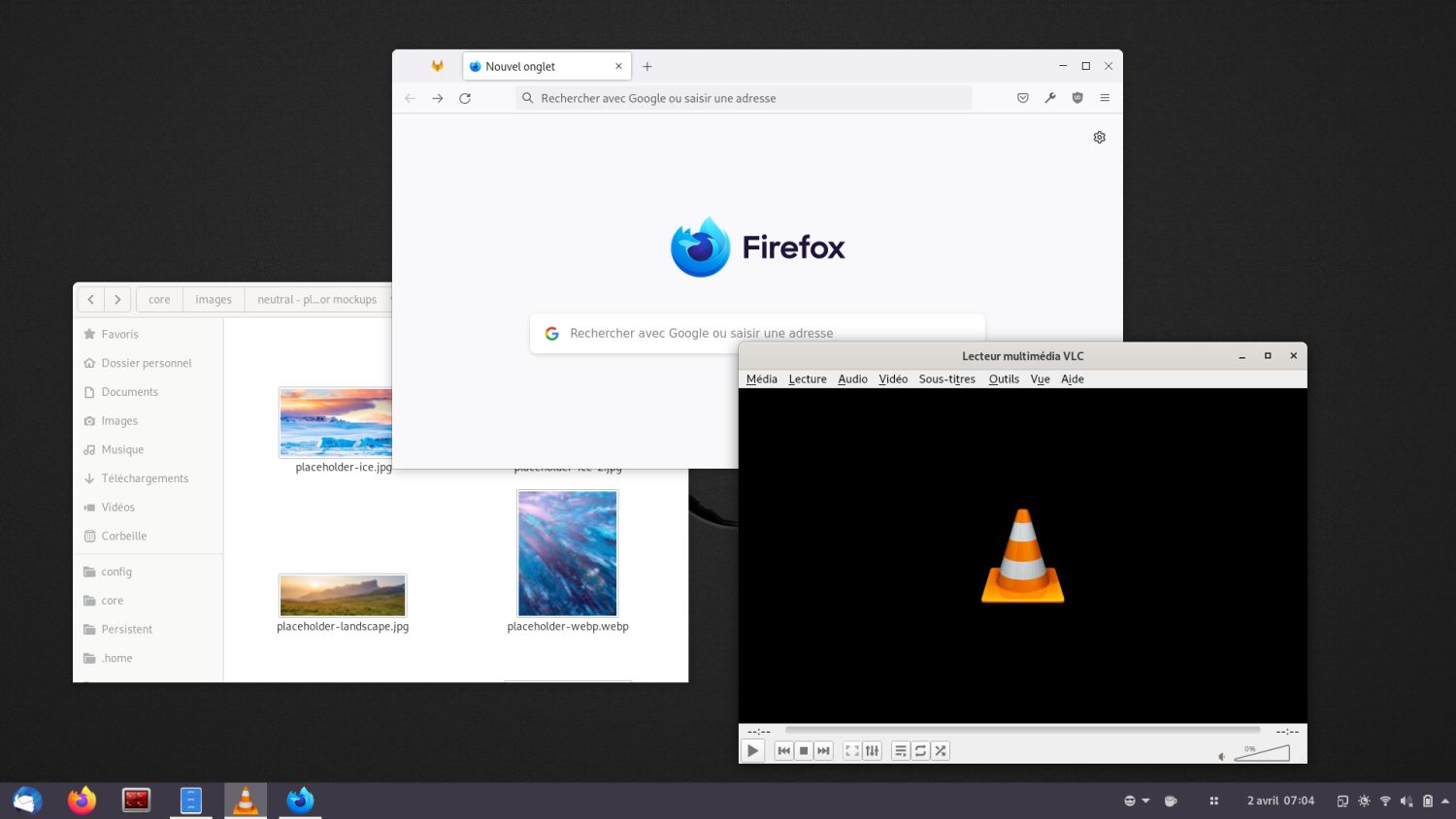This screenshot has width=1456, height=819.
Task: Click VLC remaining time label
Action: pyautogui.click(x=1287, y=731)
